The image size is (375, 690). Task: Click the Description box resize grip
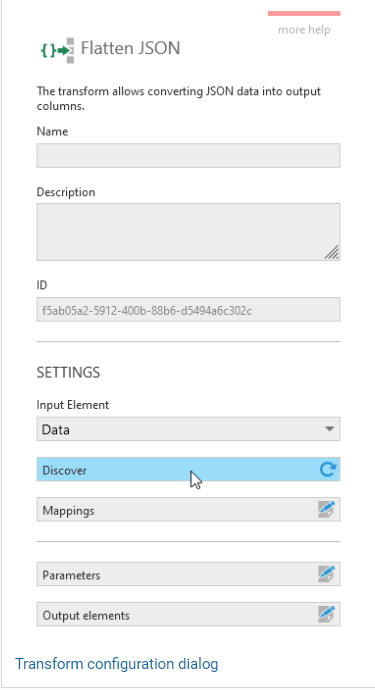[331, 252]
